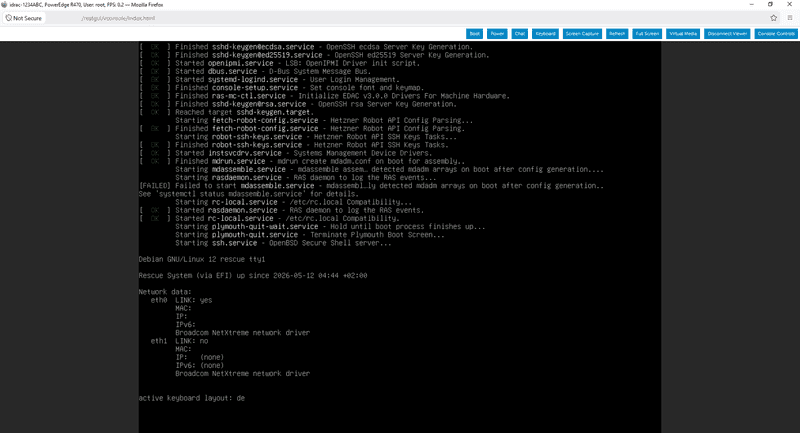The image size is (800, 433).
Task: Open the Chat button
Action: [519, 34]
